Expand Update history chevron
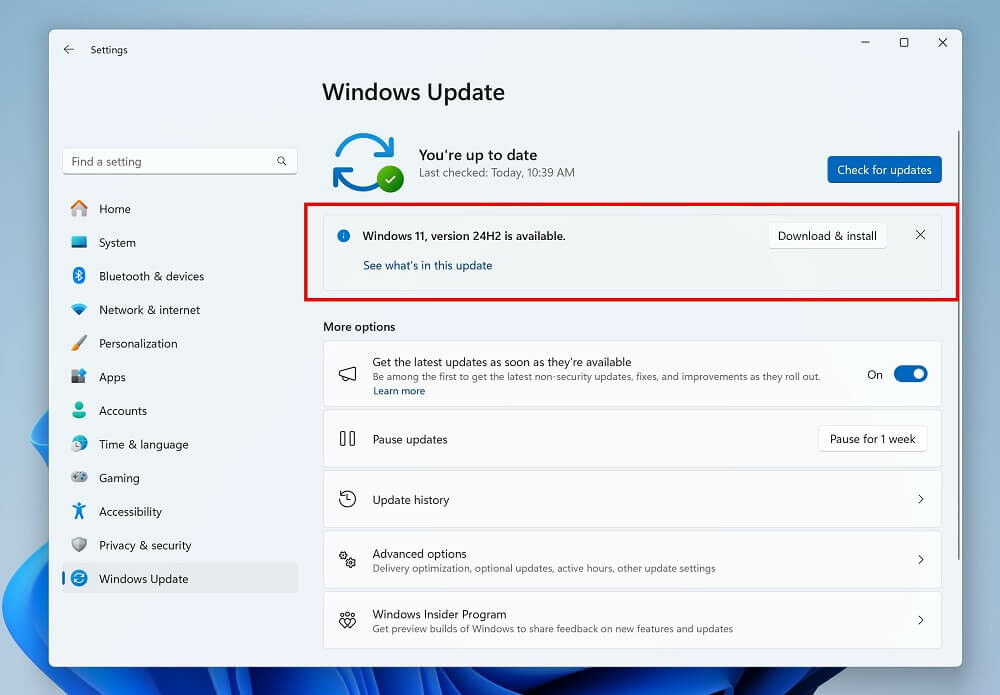 (921, 499)
